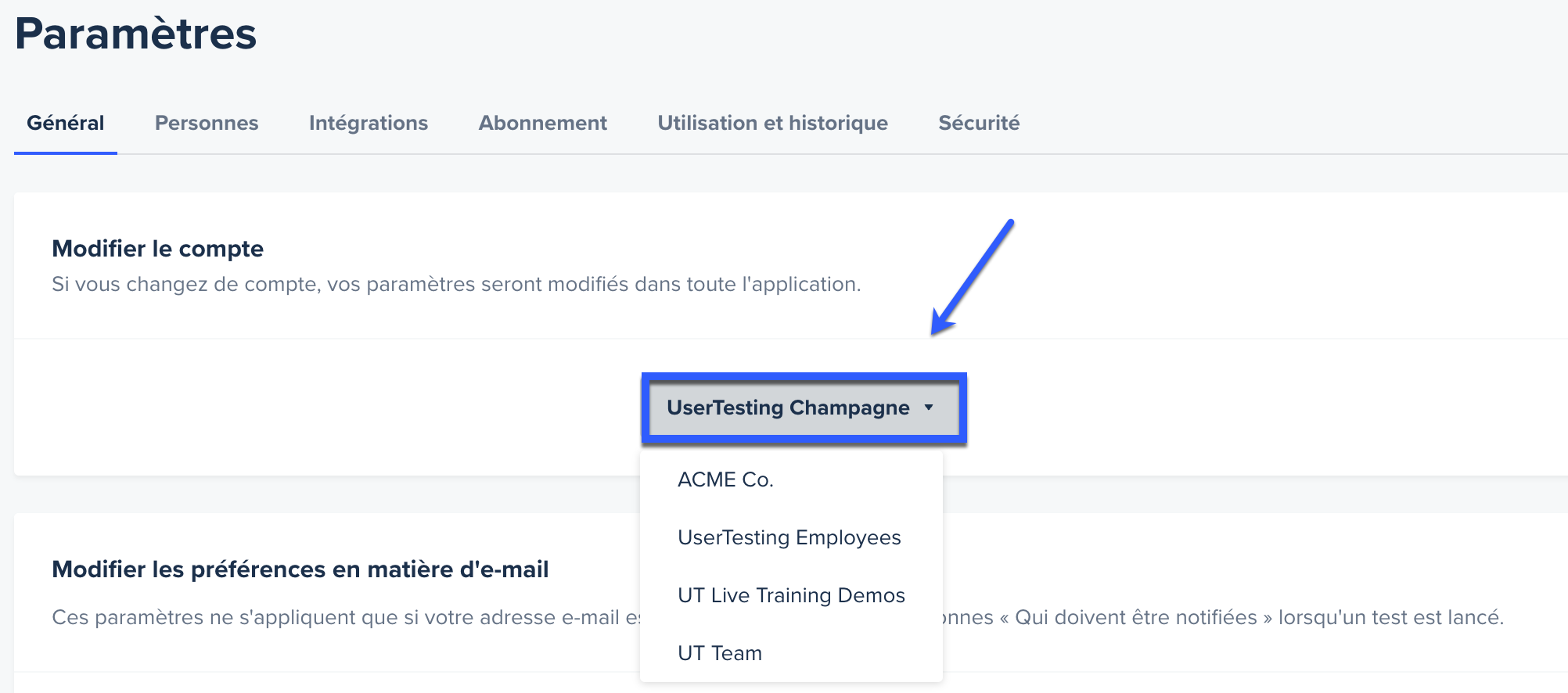
Task: Click the account change description text
Action: 456,284
